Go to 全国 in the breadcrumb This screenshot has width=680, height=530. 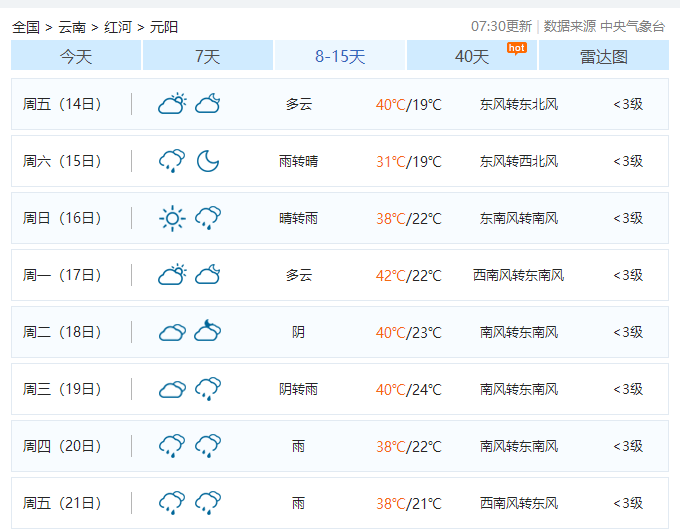pos(26,27)
